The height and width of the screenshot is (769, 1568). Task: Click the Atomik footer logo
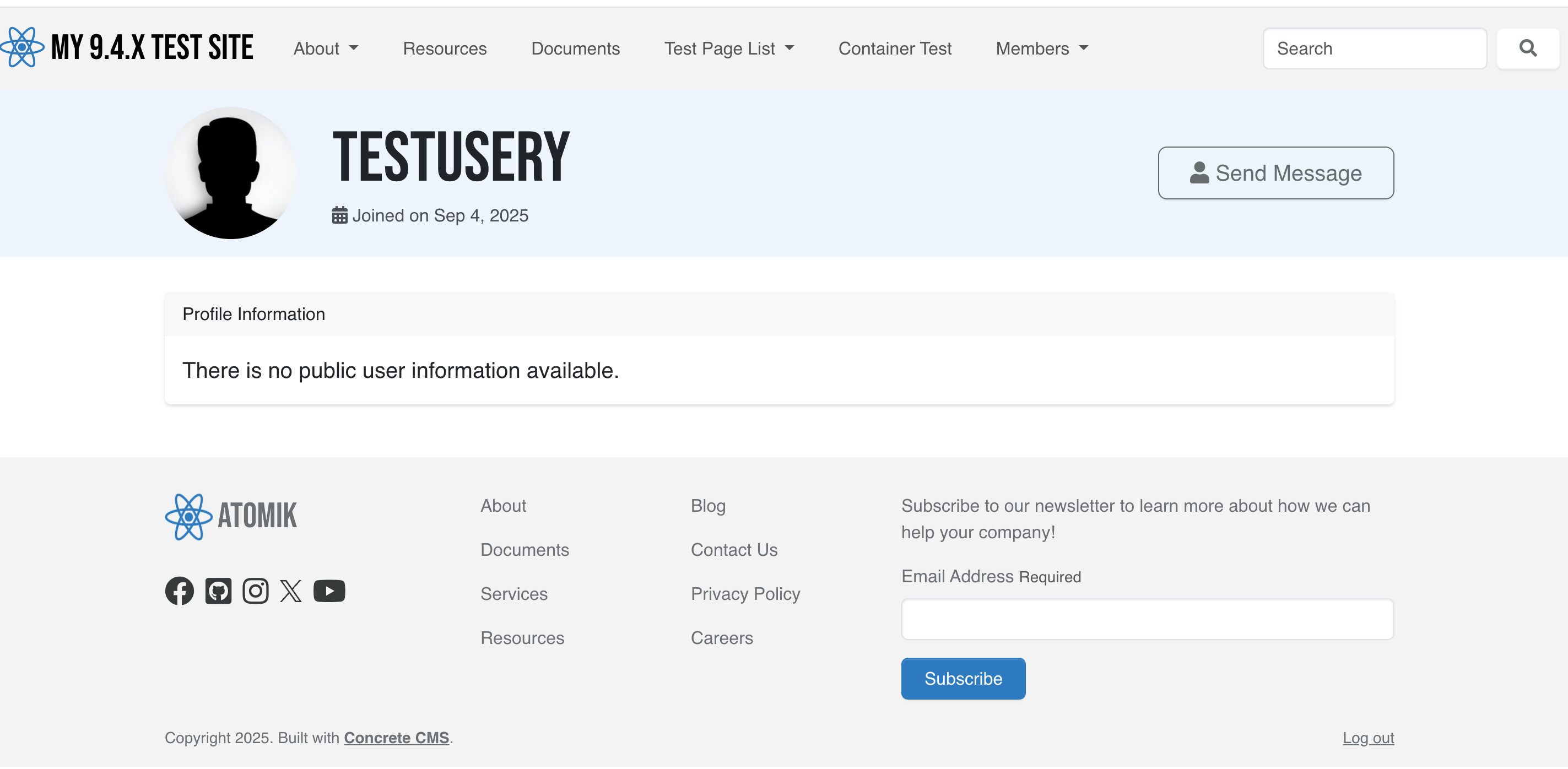coord(231,517)
